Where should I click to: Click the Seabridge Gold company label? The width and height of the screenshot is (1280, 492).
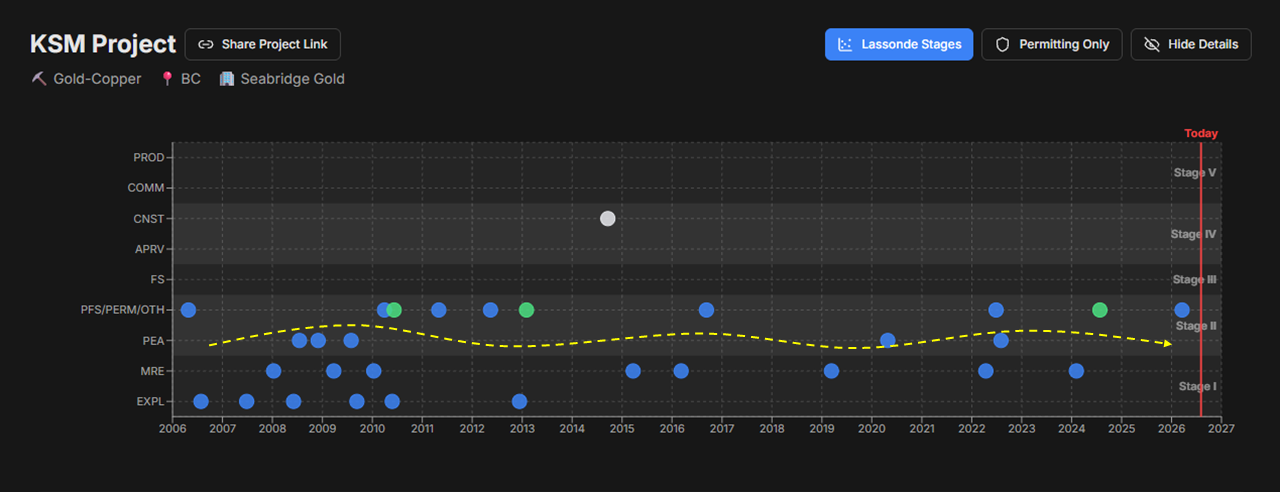[x=292, y=79]
